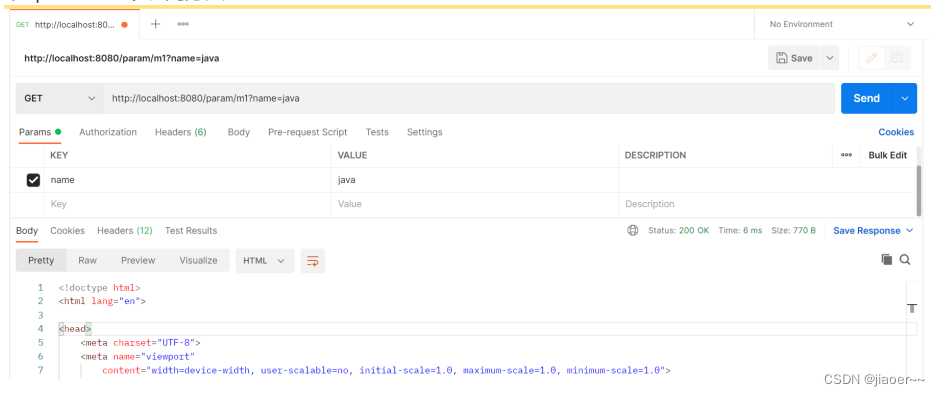
Task: Click the java value cell
Action: pos(474,180)
